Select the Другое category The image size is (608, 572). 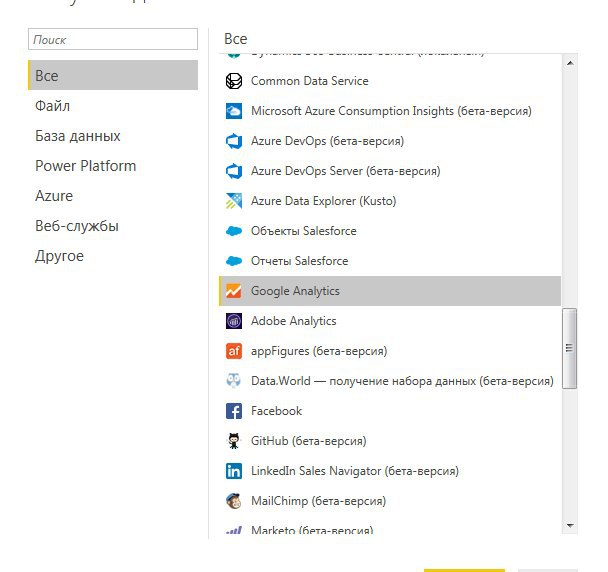[113, 256]
